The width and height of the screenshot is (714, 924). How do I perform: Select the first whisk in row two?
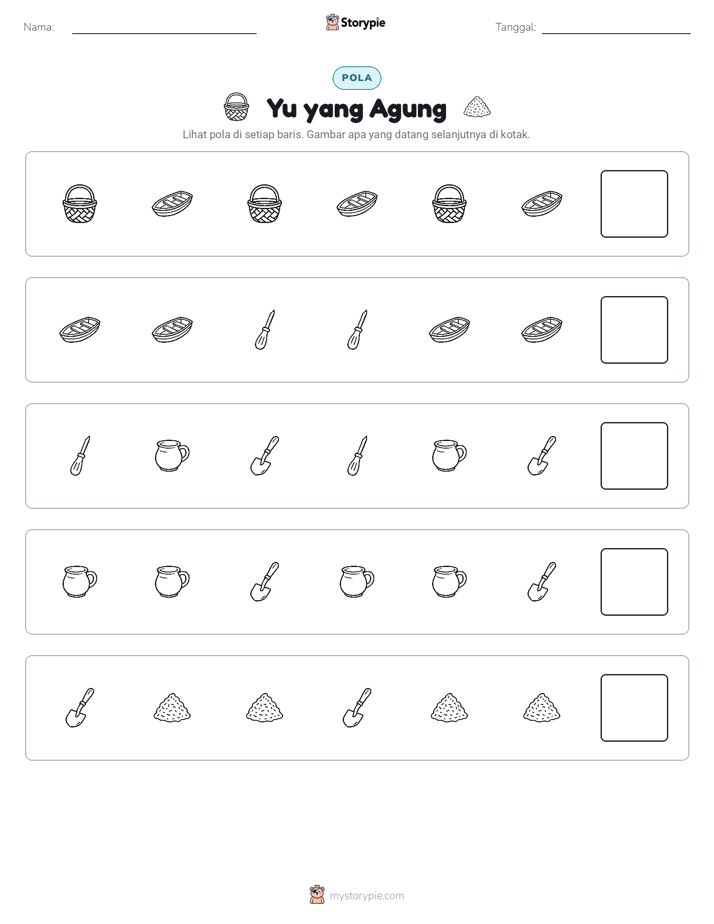click(265, 330)
